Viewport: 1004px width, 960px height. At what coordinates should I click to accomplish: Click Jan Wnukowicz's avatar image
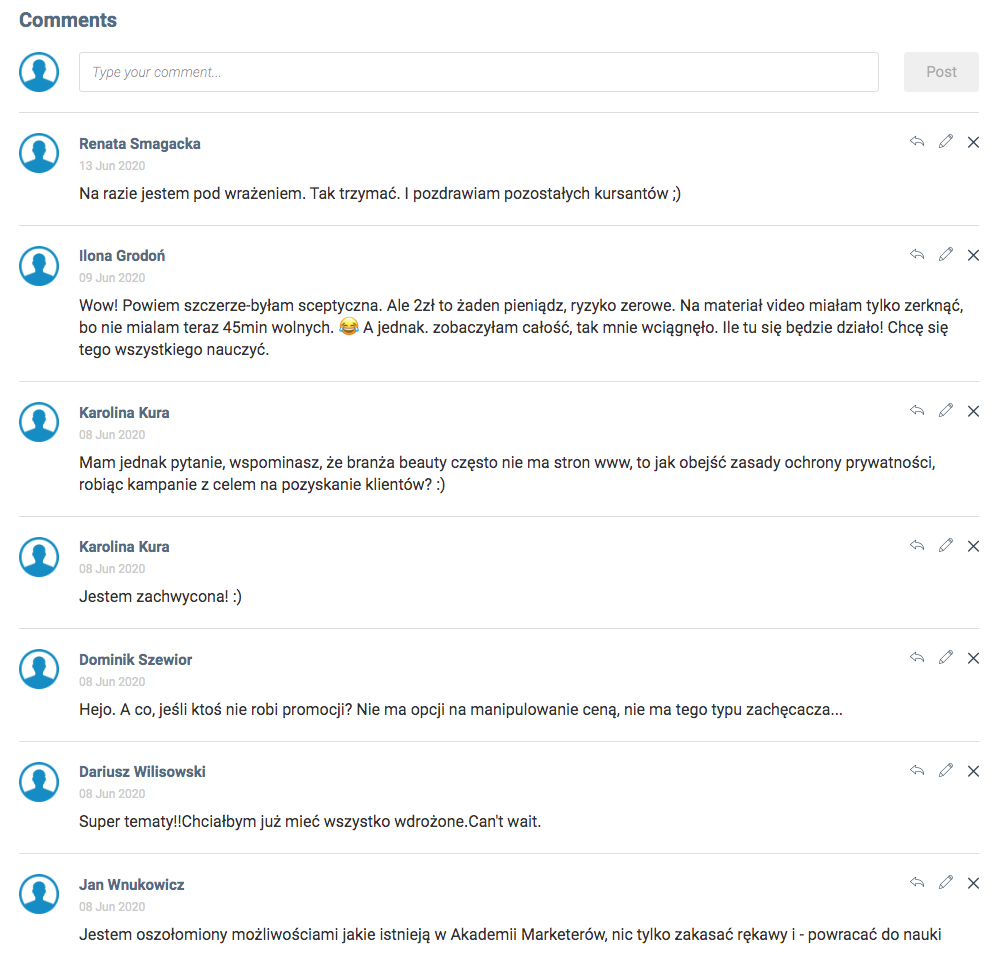(x=40, y=894)
